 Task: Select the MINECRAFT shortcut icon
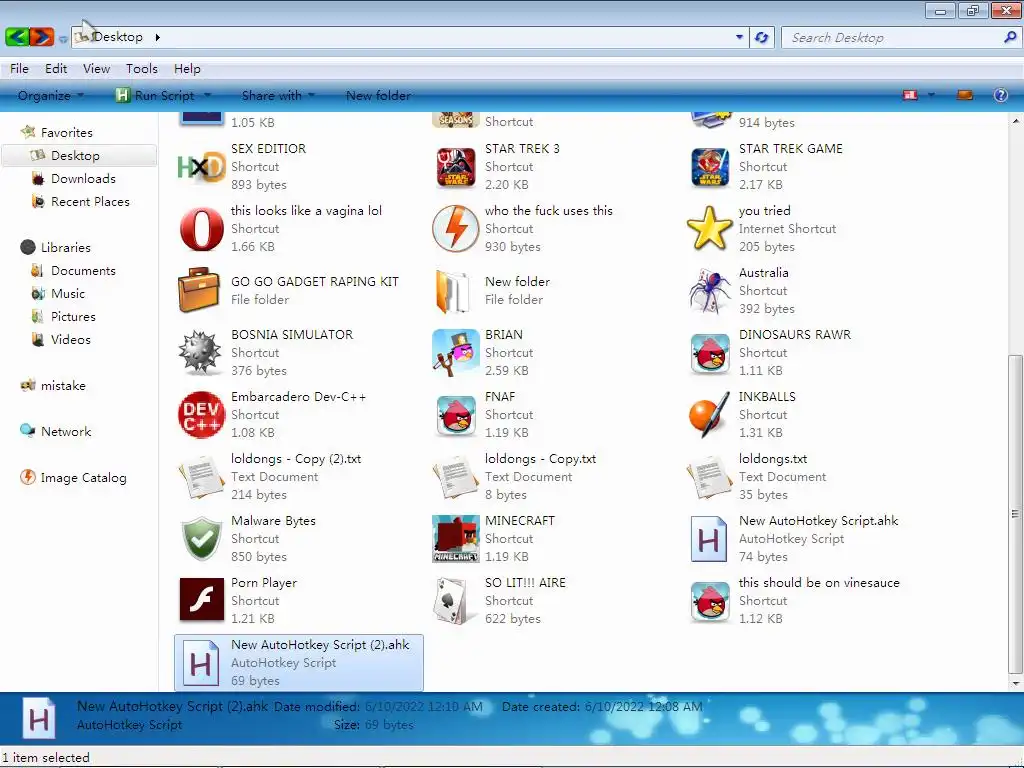point(456,539)
